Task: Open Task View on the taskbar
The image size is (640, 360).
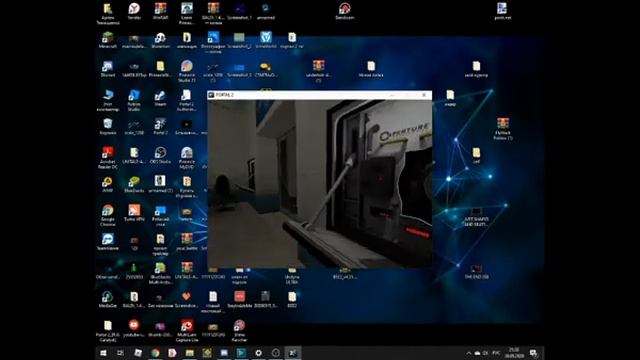Action: pos(120,353)
